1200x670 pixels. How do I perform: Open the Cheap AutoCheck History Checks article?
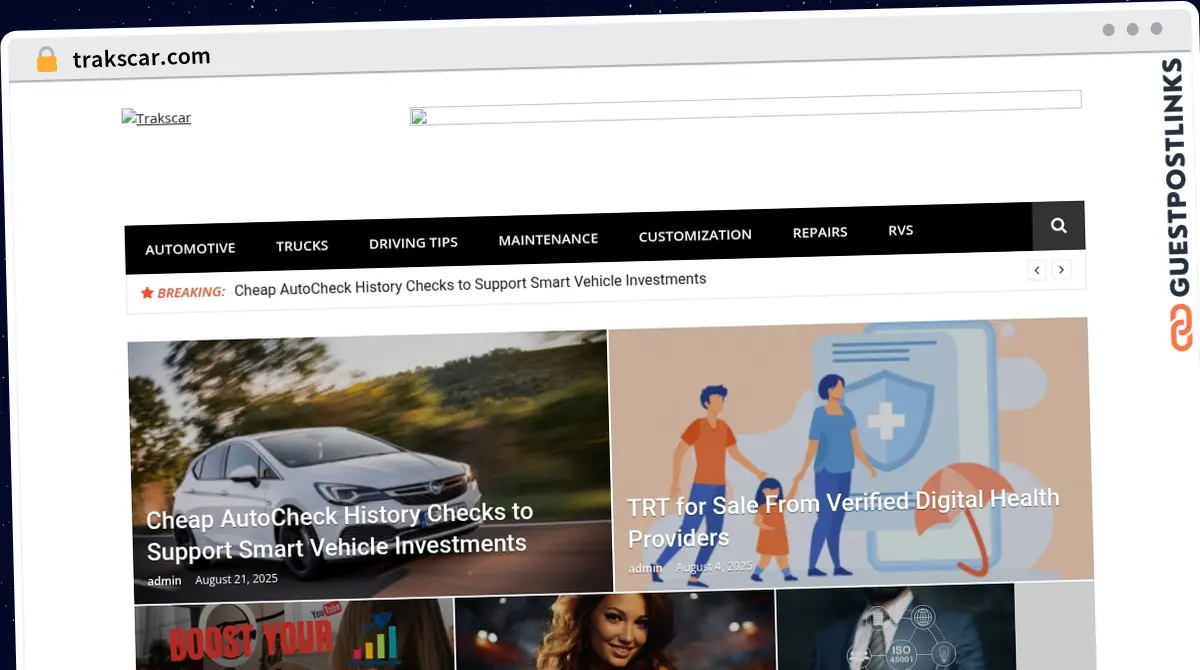[x=339, y=529]
